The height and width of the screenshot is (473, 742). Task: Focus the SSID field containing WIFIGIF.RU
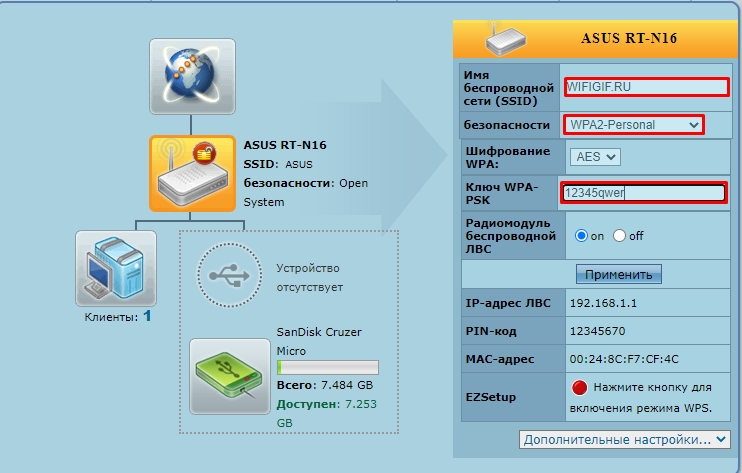pyautogui.click(x=646, y=87)
